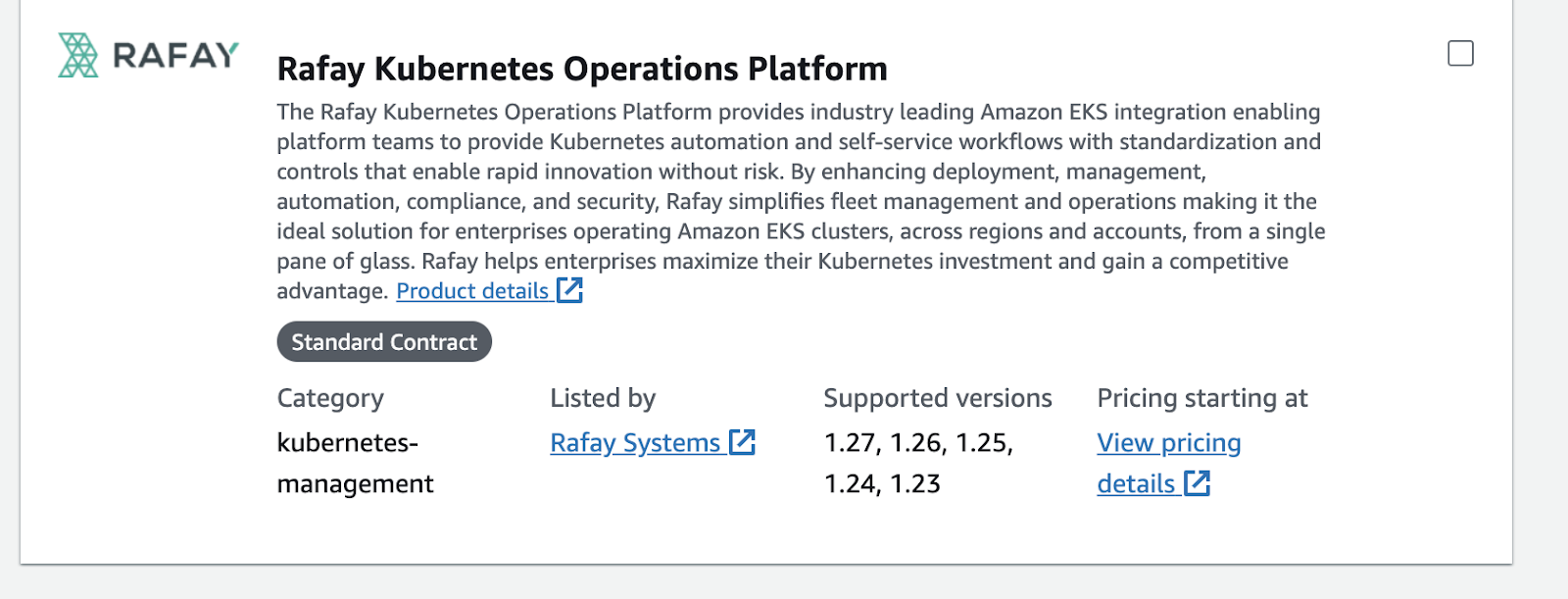Click the Rafay green lattice logo icon
The width and height of the screenshot is (1568, 599).
coord(78,55)
